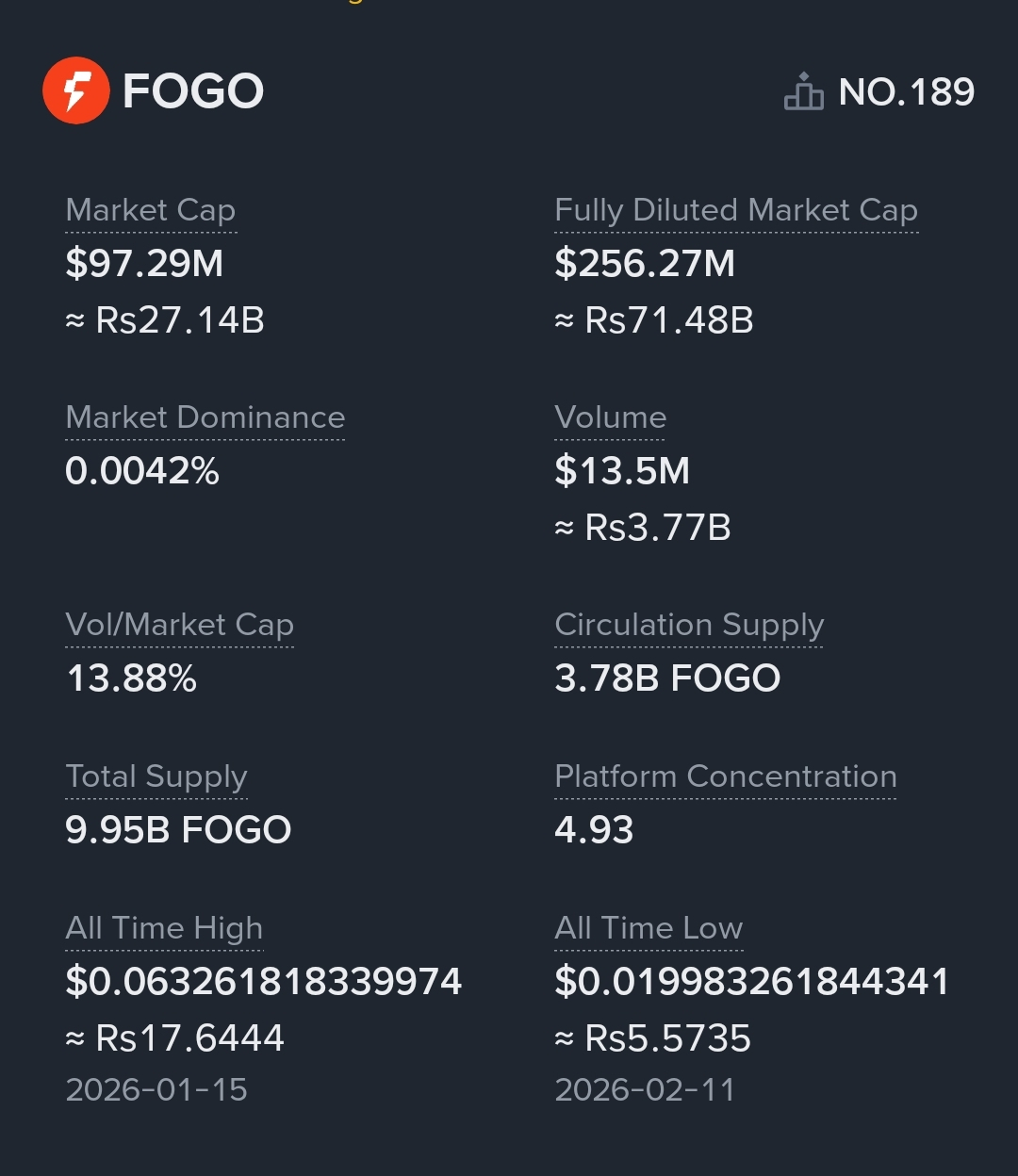
Task: Open Platform Concentration info
Action: click(725, 776)
